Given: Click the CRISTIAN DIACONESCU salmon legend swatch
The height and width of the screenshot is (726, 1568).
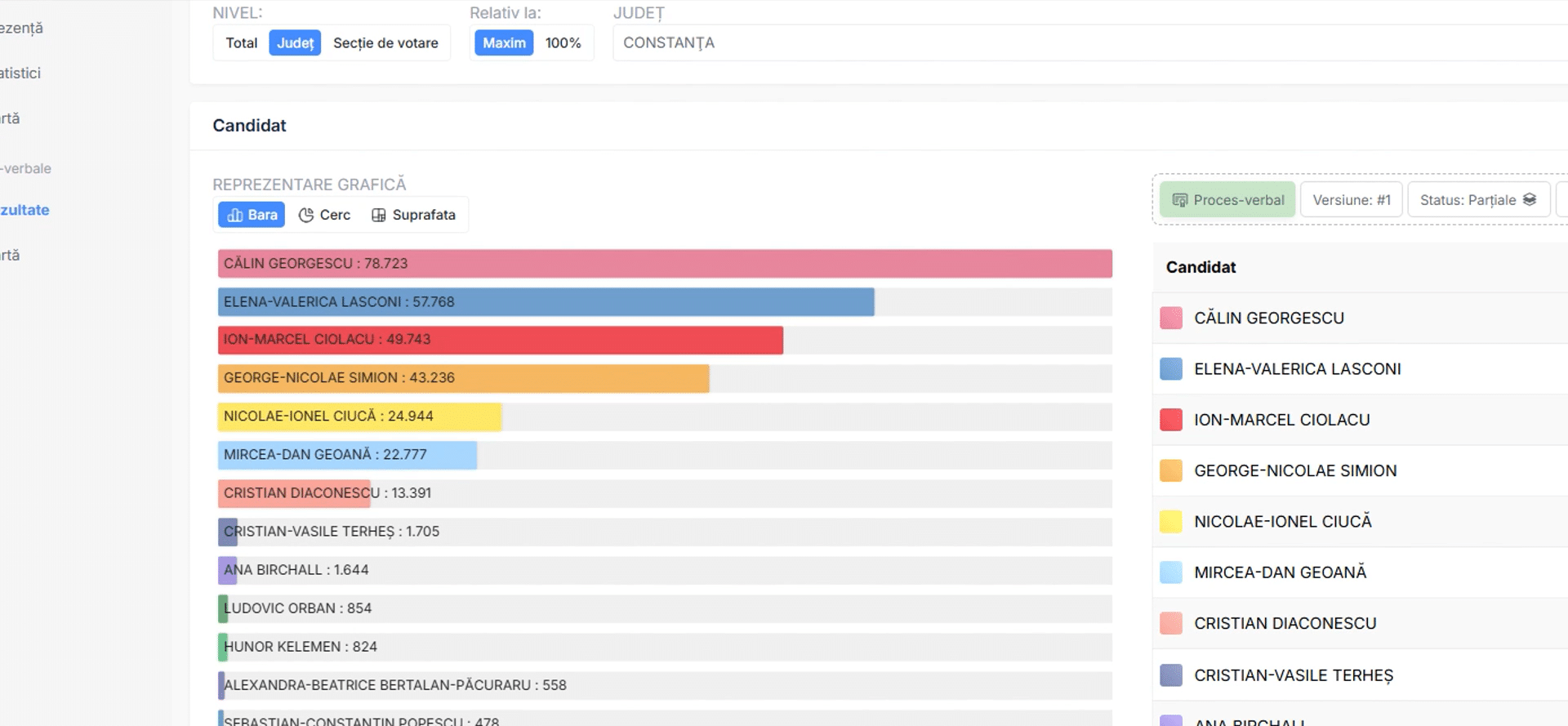Looking at the screenshot, I should (x=1171, y=623).
